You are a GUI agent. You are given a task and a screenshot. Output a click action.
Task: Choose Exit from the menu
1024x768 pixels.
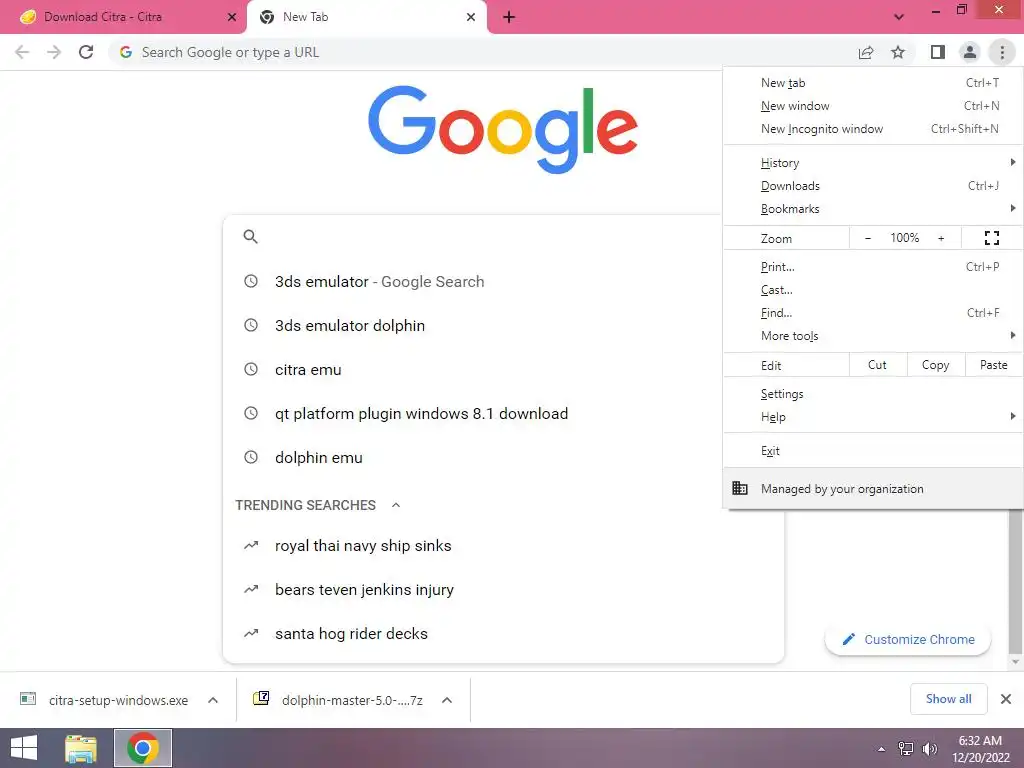point(873,451)
